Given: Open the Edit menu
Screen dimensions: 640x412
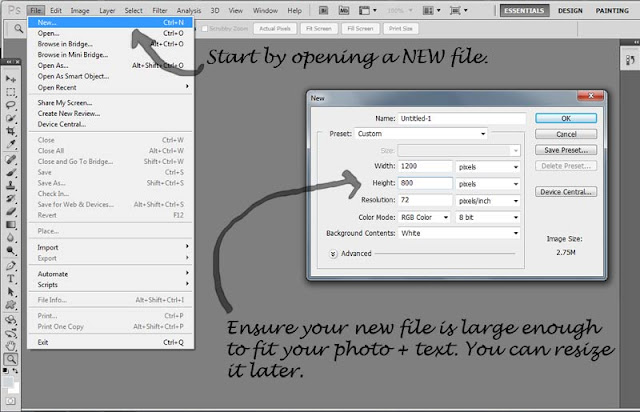Looking at the screenshot, I should pyautogui.click(x=56, y=11).
